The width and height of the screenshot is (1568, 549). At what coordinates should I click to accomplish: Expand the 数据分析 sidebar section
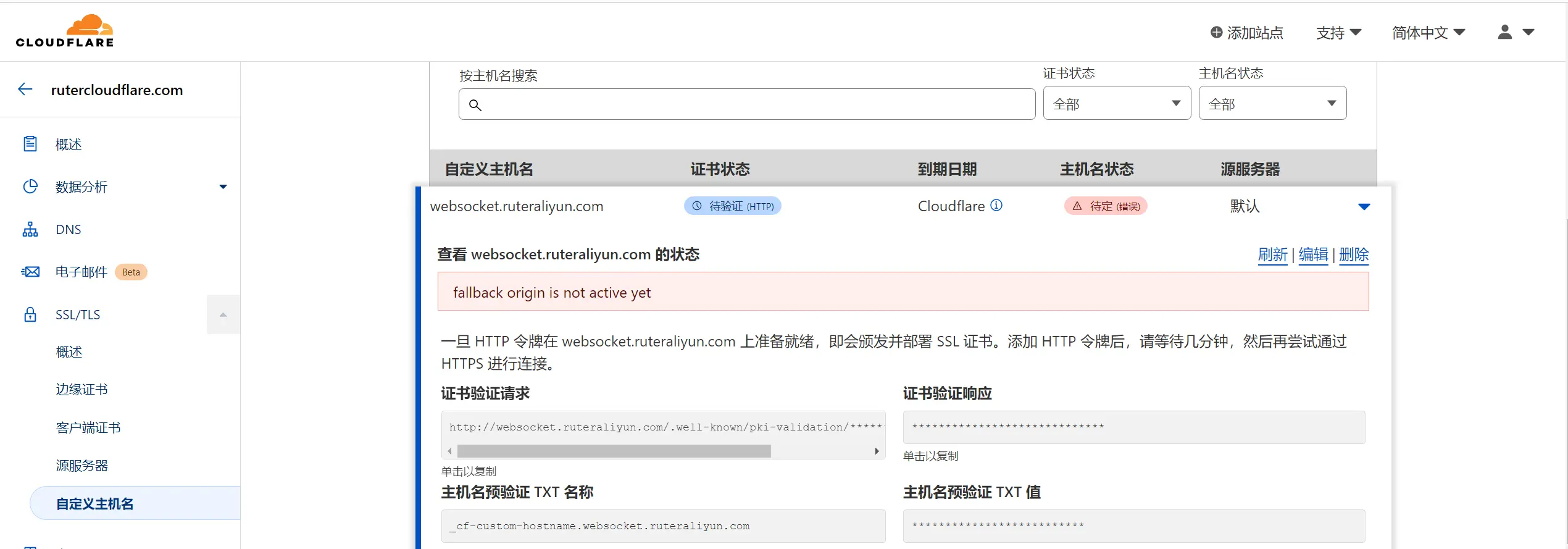click(223, 186)
